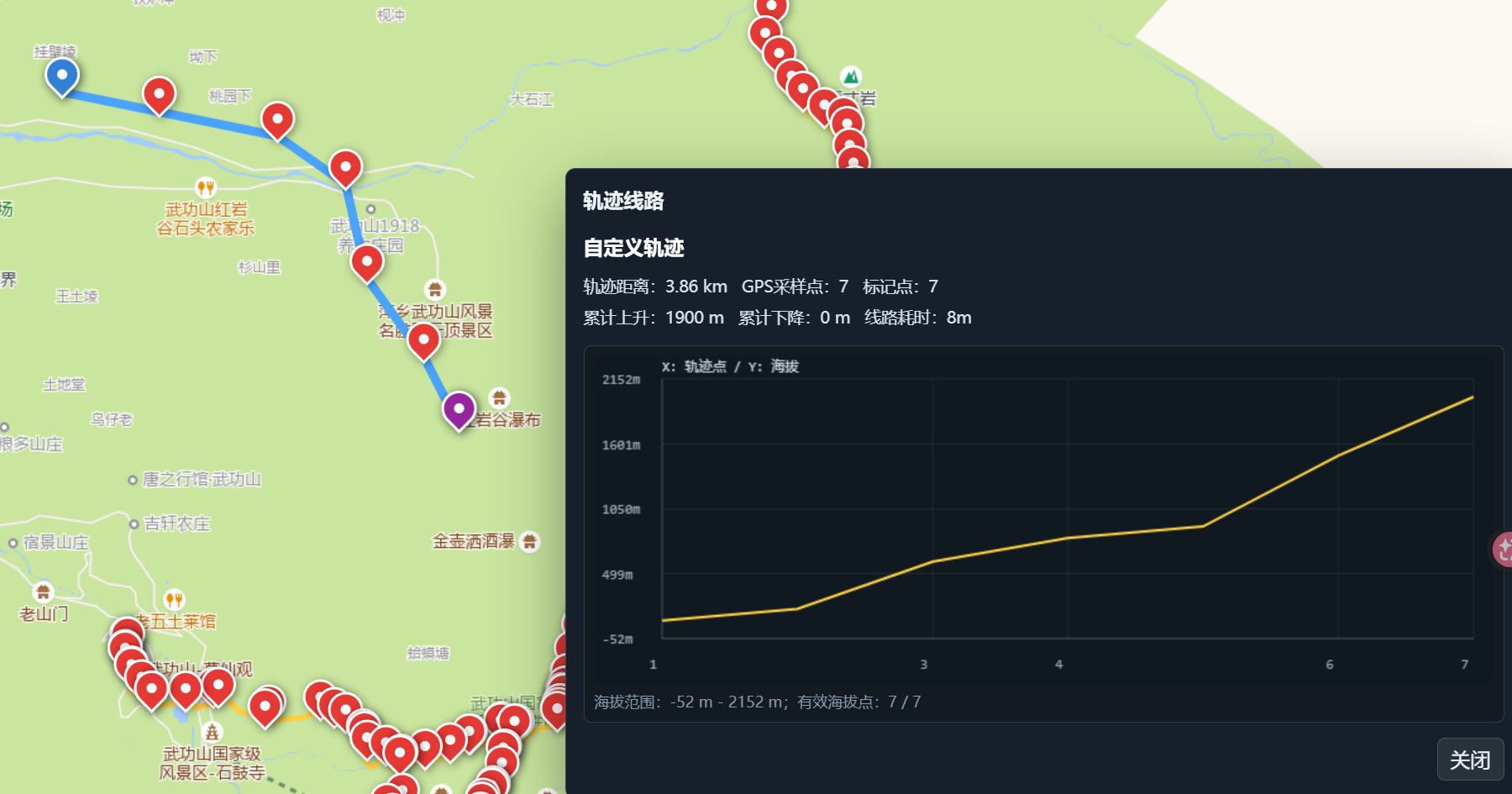Click the scenic icon beside 金壶洒酒瀑
Screen dimensions: 1512x794
pos(529,542)
